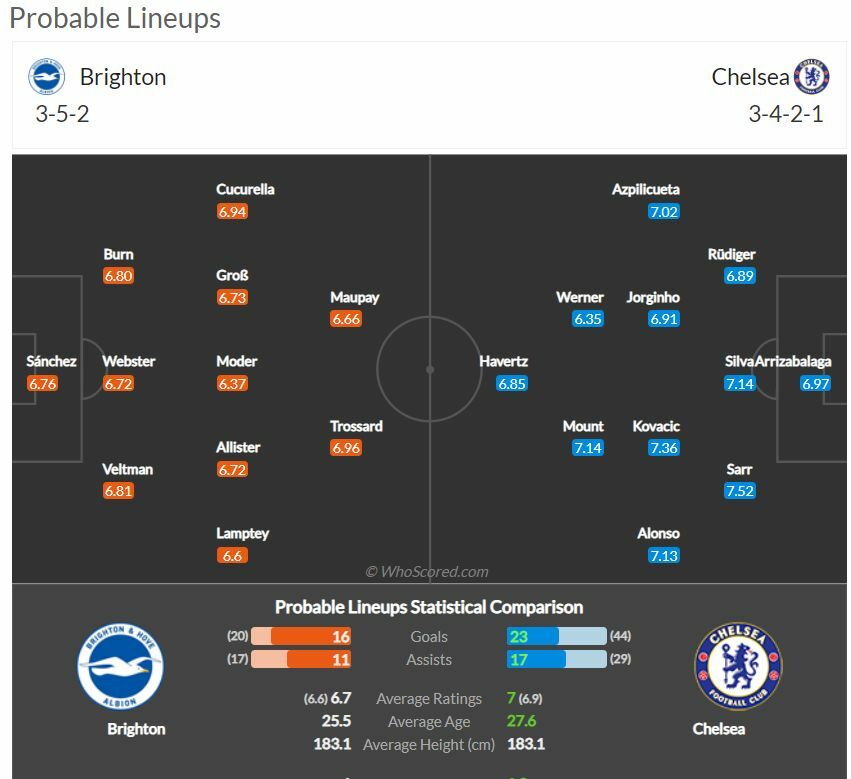Open Maupay's player profile

[x=354, y=297]
